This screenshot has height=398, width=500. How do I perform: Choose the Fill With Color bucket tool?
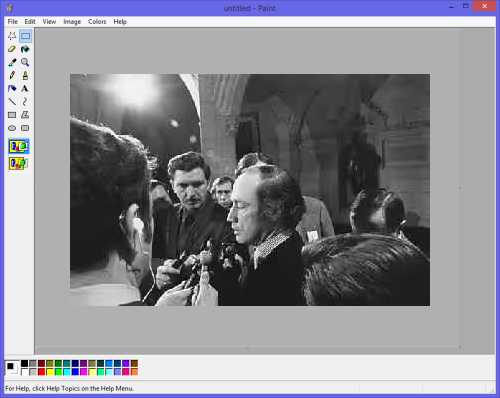[x=25, y=49]
